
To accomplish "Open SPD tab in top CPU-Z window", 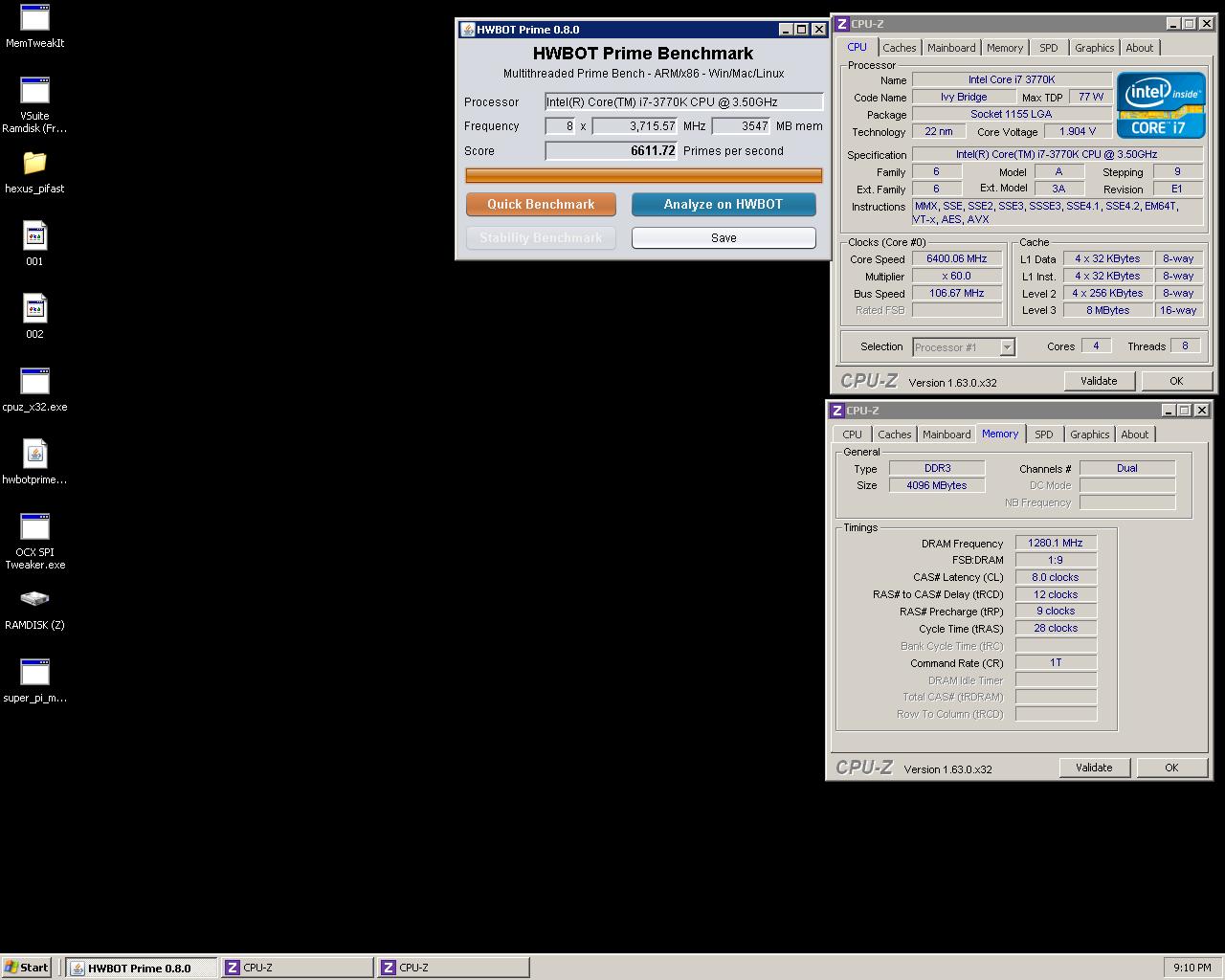I will click(x=1049, y=48).
